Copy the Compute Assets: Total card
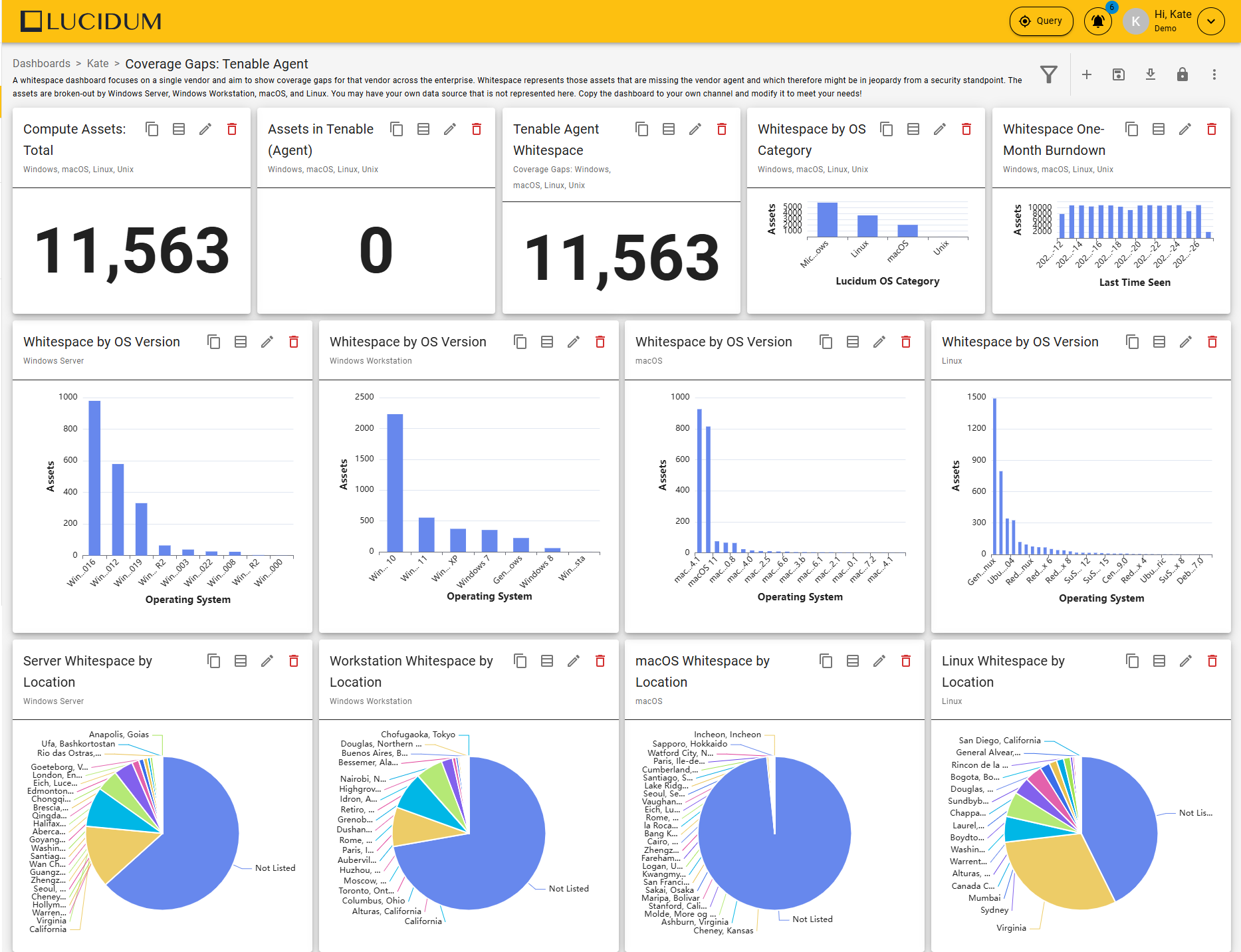 coord(152,129)
